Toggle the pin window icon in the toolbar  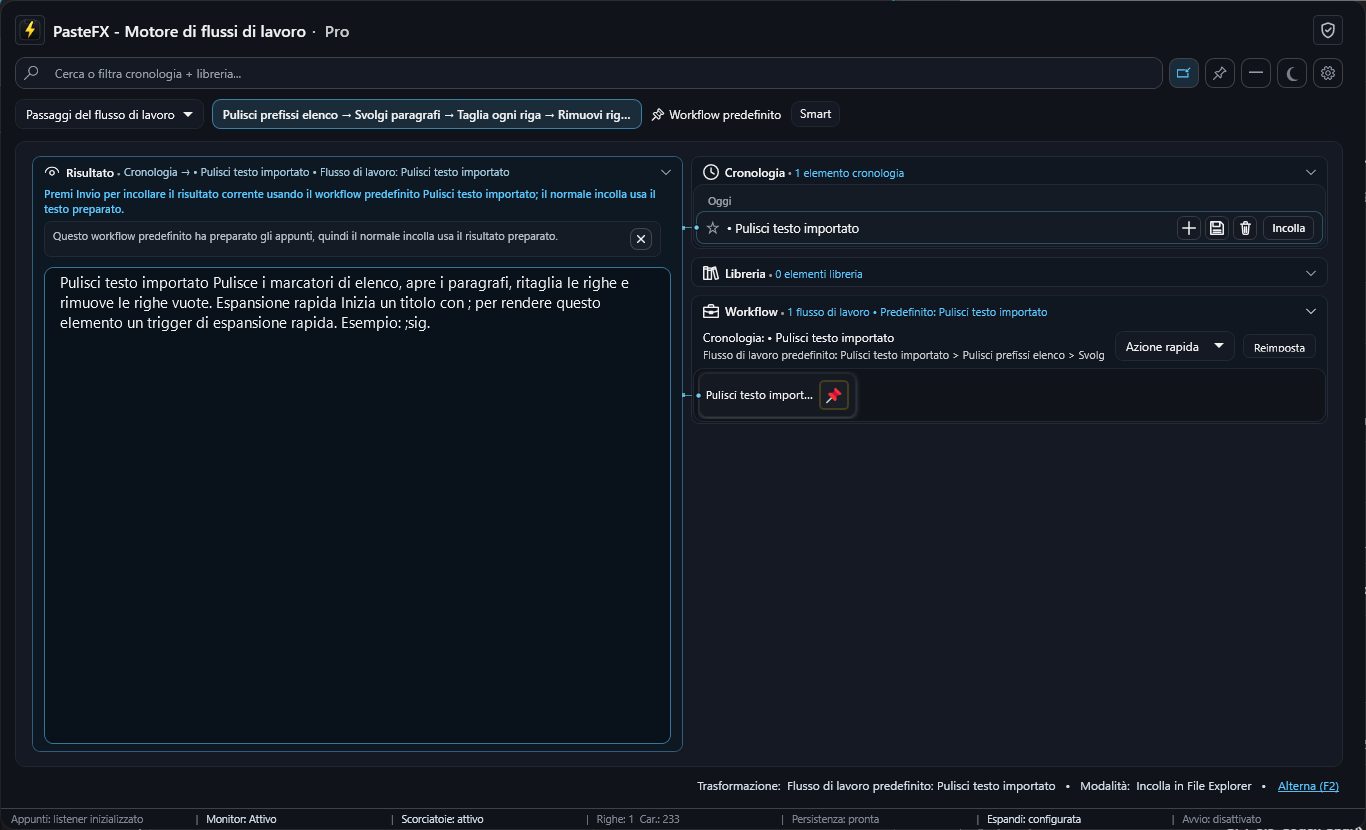1219,73
